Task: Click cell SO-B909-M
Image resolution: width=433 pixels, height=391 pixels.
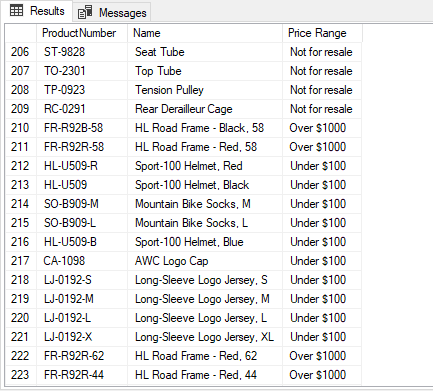Action: tap(82, 204)
